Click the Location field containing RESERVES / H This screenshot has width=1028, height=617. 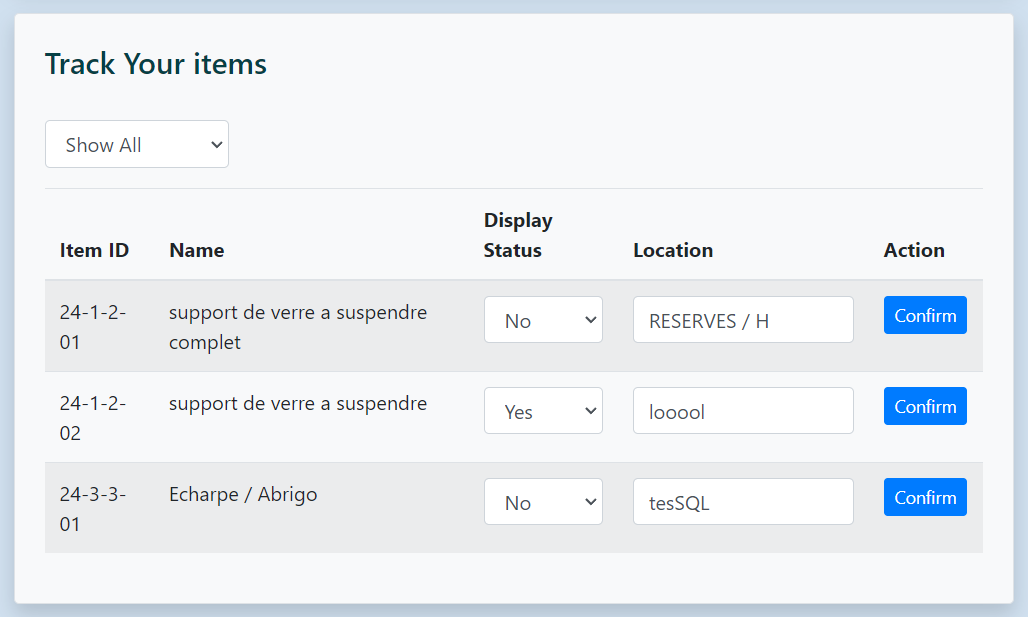click(x=743, y=320)
